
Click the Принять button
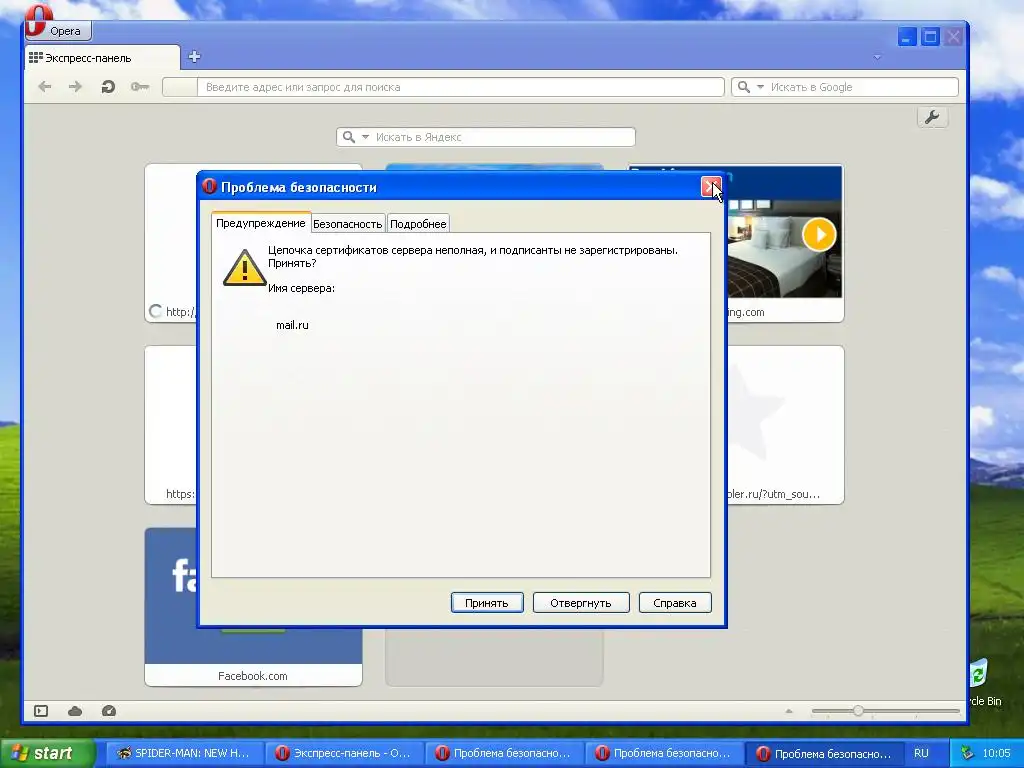pyautogui.click(x=487, y=603)
